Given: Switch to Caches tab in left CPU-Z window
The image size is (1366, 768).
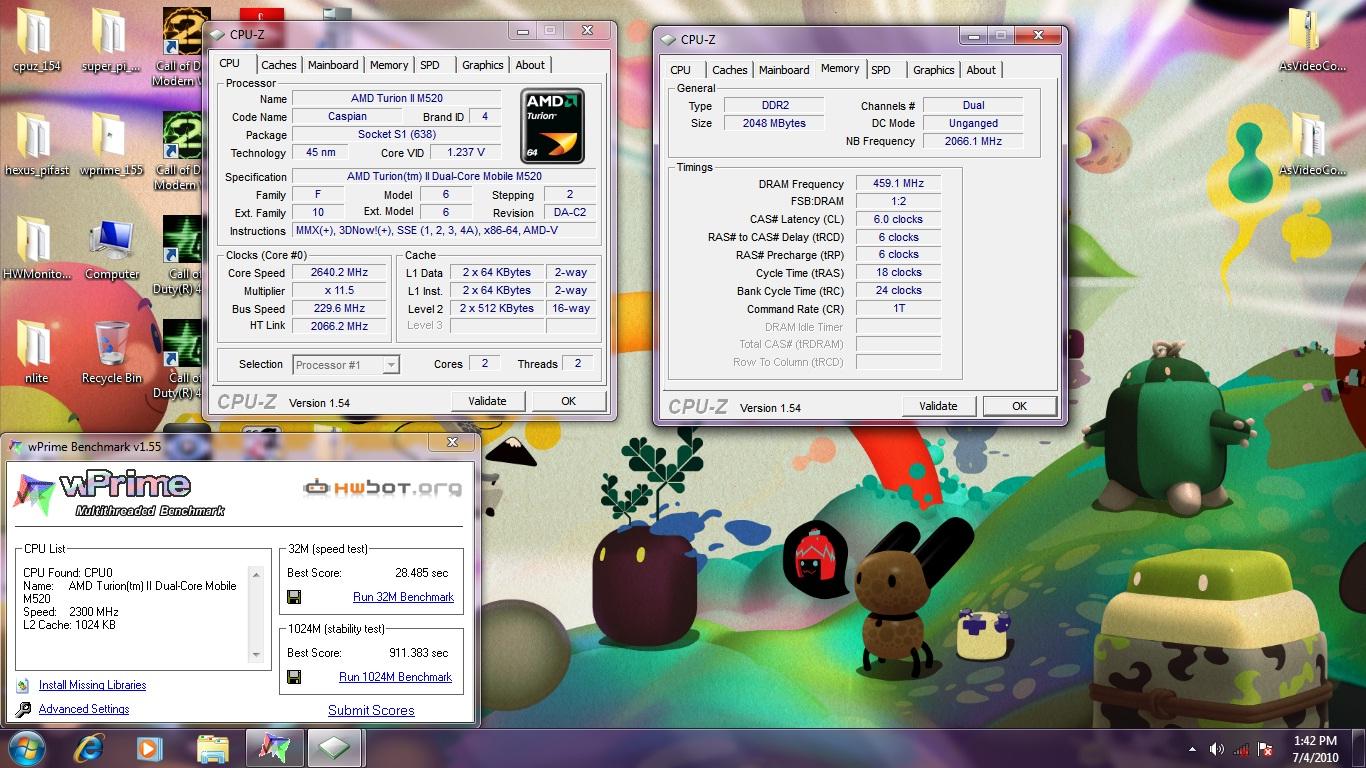Looking at the screenshot, I should pos(279,65).
